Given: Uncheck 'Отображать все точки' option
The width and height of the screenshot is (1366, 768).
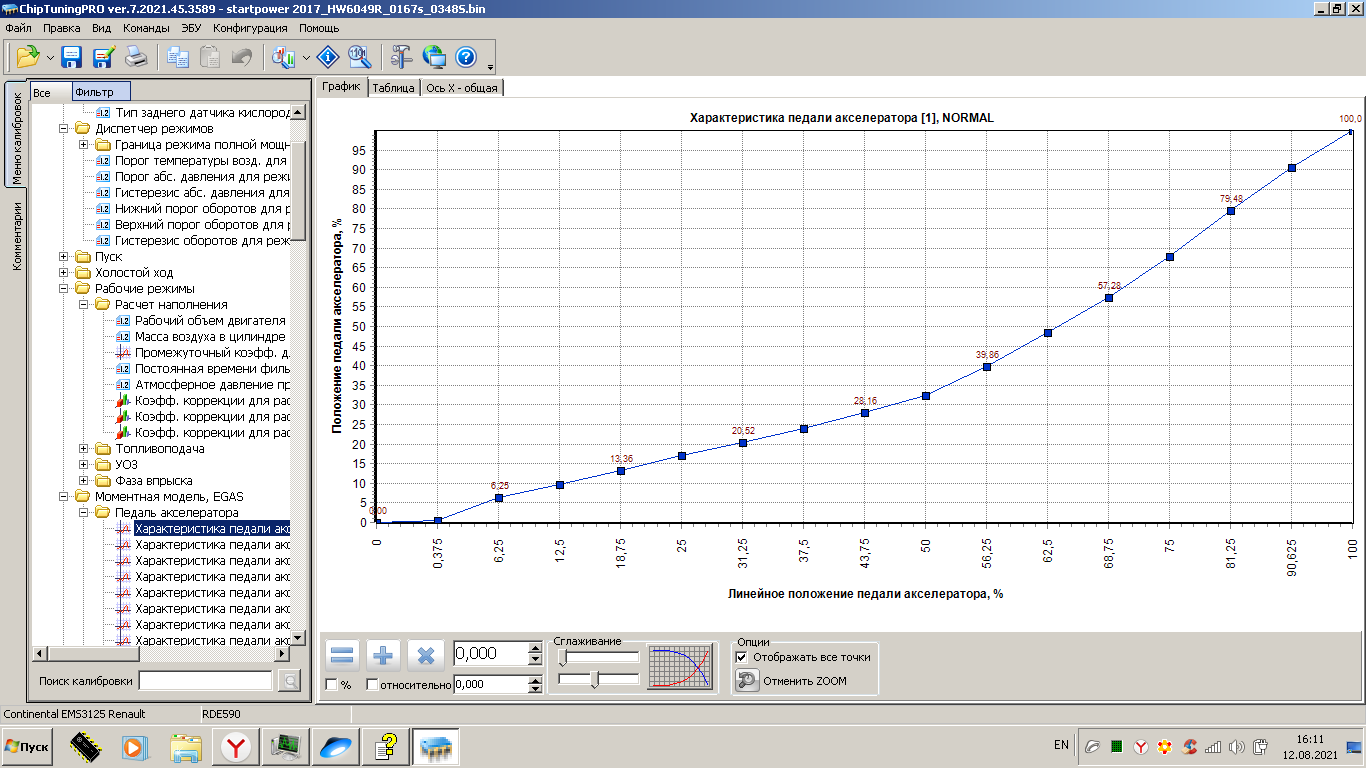Looking at the screenshot, I should pos(741,657).
